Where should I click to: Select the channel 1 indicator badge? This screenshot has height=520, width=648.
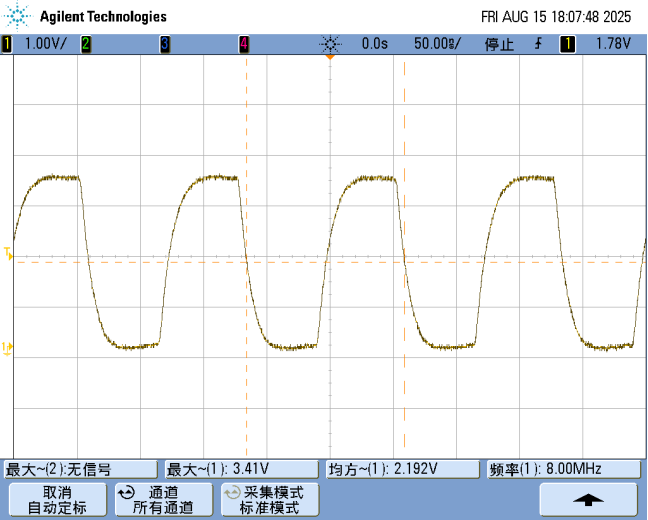[x=7, y=44]
